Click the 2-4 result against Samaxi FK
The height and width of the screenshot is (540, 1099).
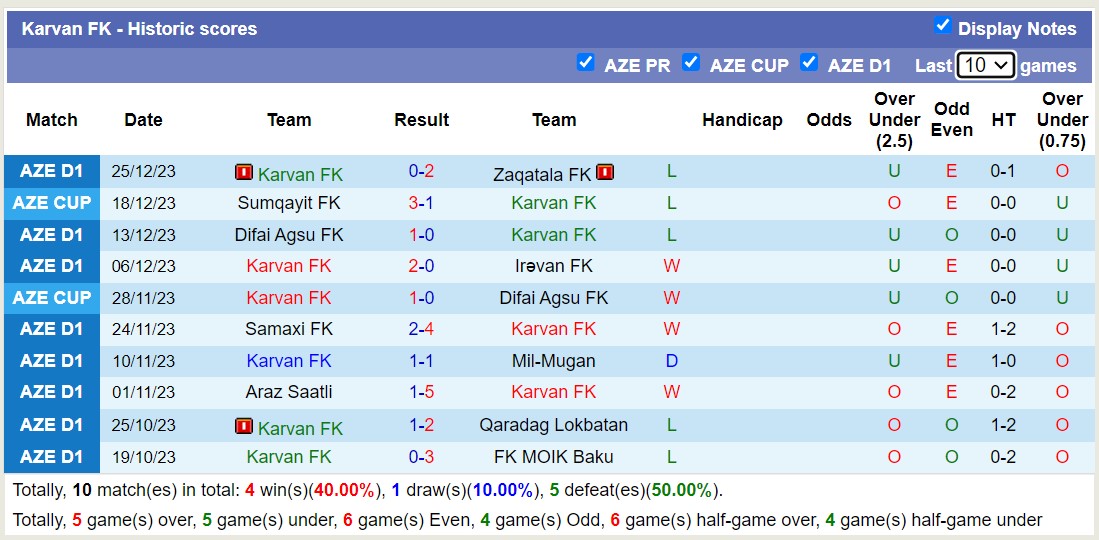click(x=421, y=329)
